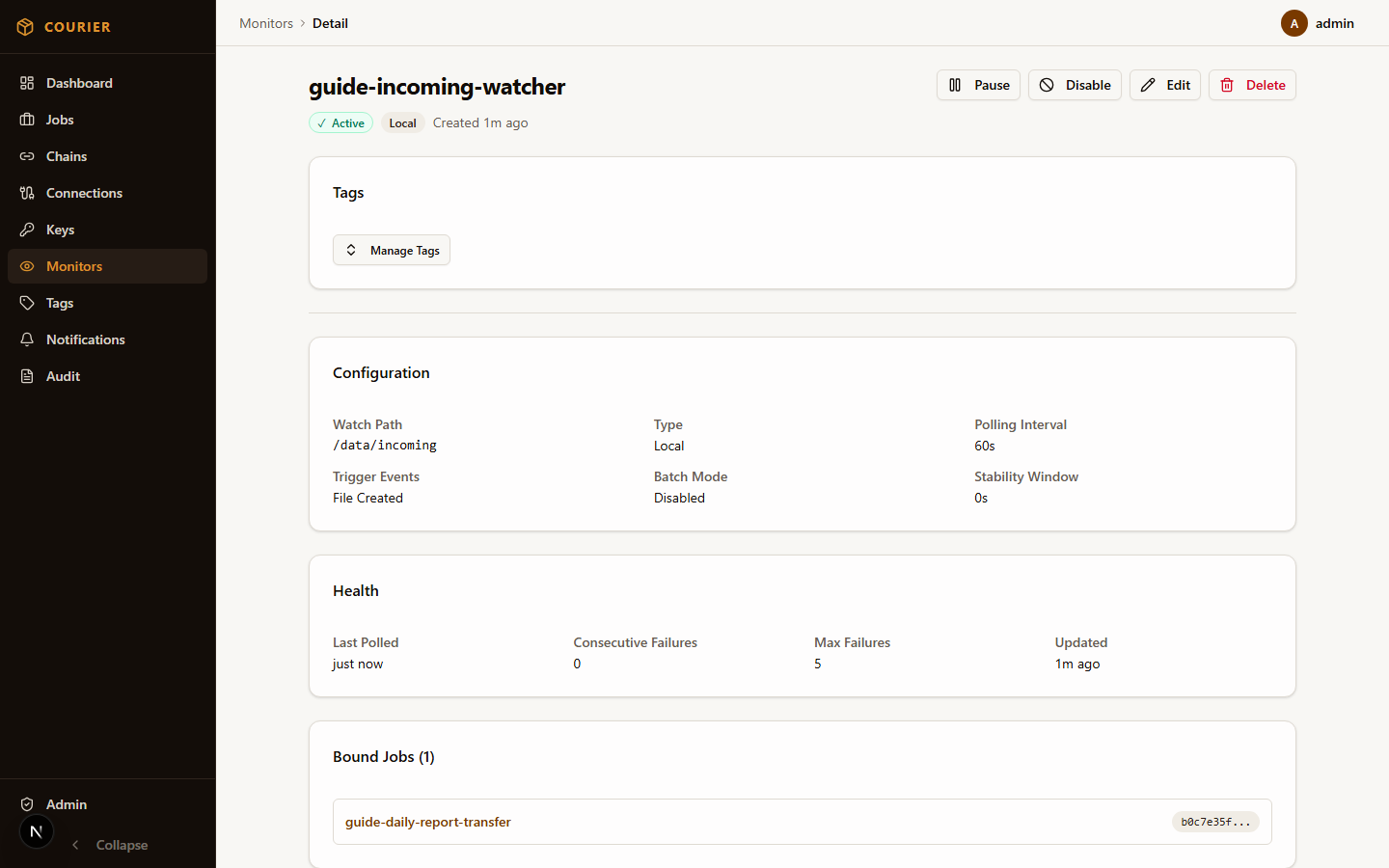Delete this monitor
1389x868 pixels.
(1252, 85)
